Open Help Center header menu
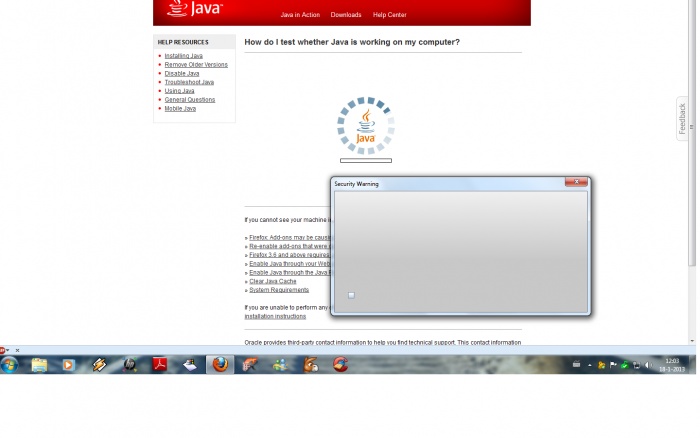Image resolution: width=700 pixels, height=438 pixels. pos(390,15)
